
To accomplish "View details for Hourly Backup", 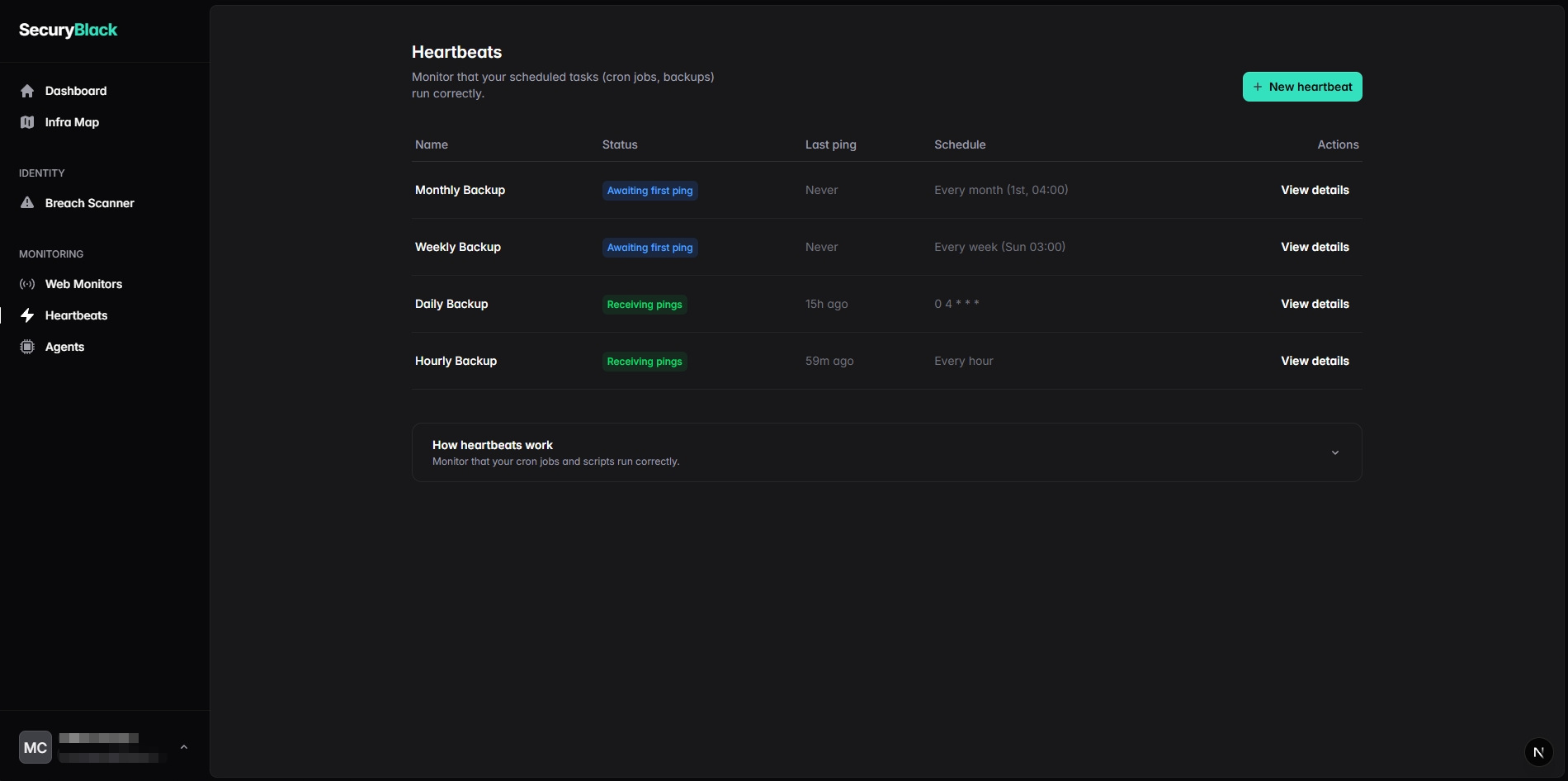I will pyautogui.click(x=1315, y=361).
